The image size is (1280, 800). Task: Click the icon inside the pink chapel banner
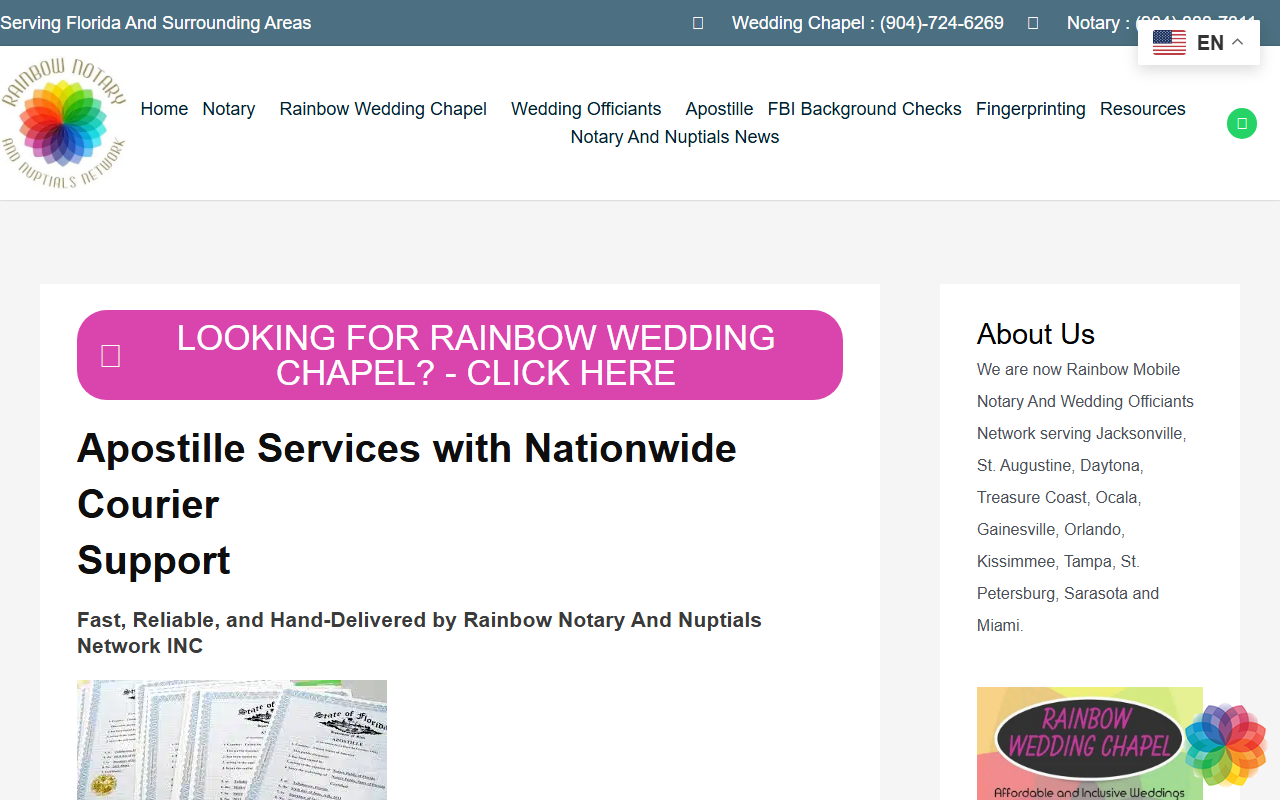(111, 355)
